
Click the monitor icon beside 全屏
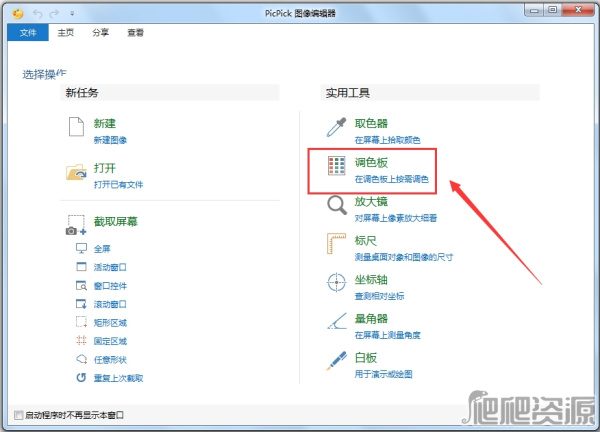(82, 248)
